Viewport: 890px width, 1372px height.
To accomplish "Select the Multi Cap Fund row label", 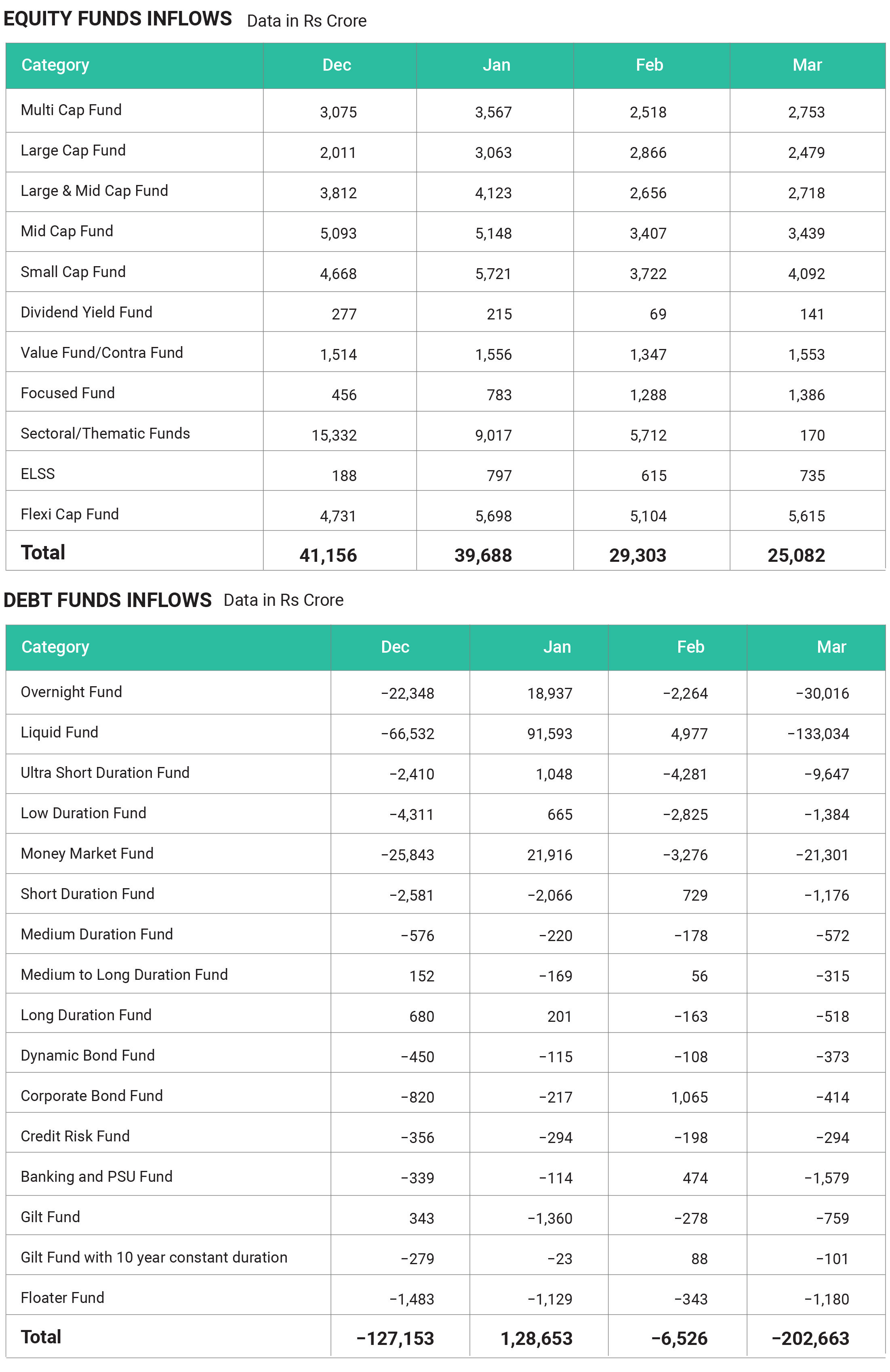I will [x=71, y=110].
